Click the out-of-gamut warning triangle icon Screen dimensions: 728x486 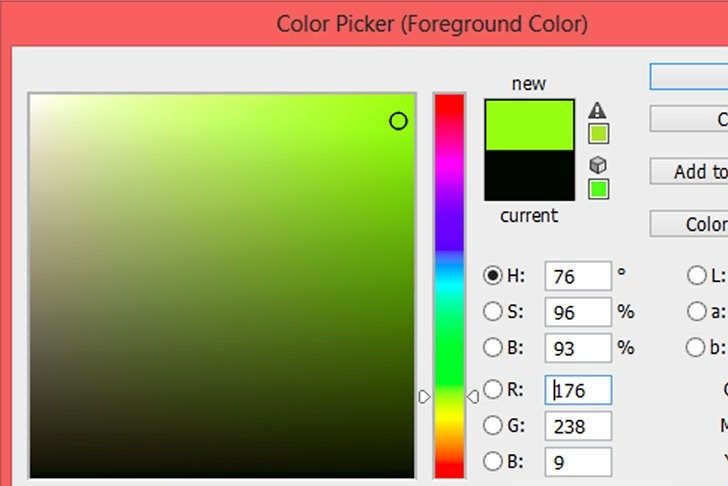[598, 111]
